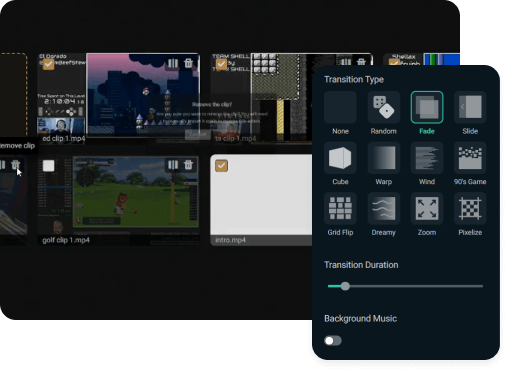Choose the Wind transition effect
Viewport: 508px width, 372px height.
427,158
